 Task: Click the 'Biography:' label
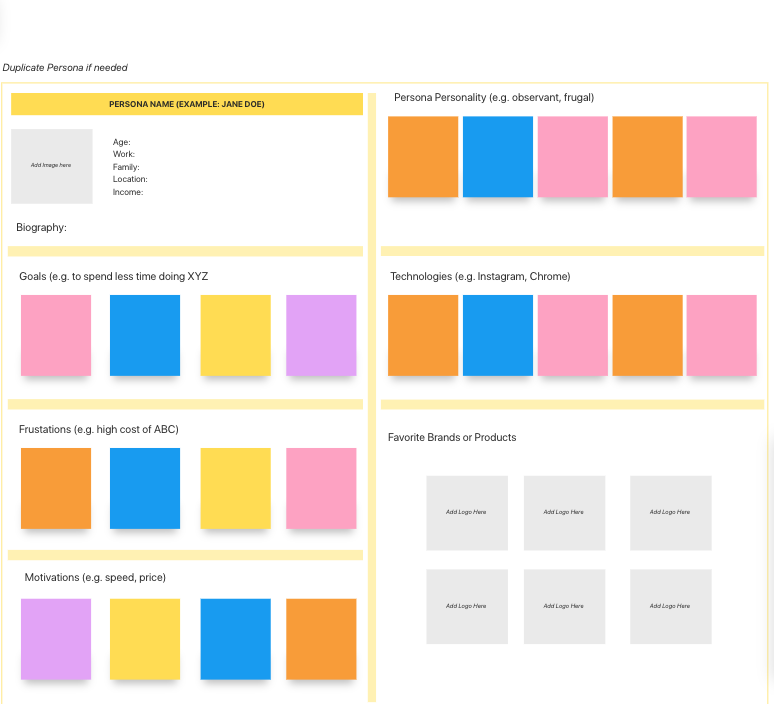point(41,228)
